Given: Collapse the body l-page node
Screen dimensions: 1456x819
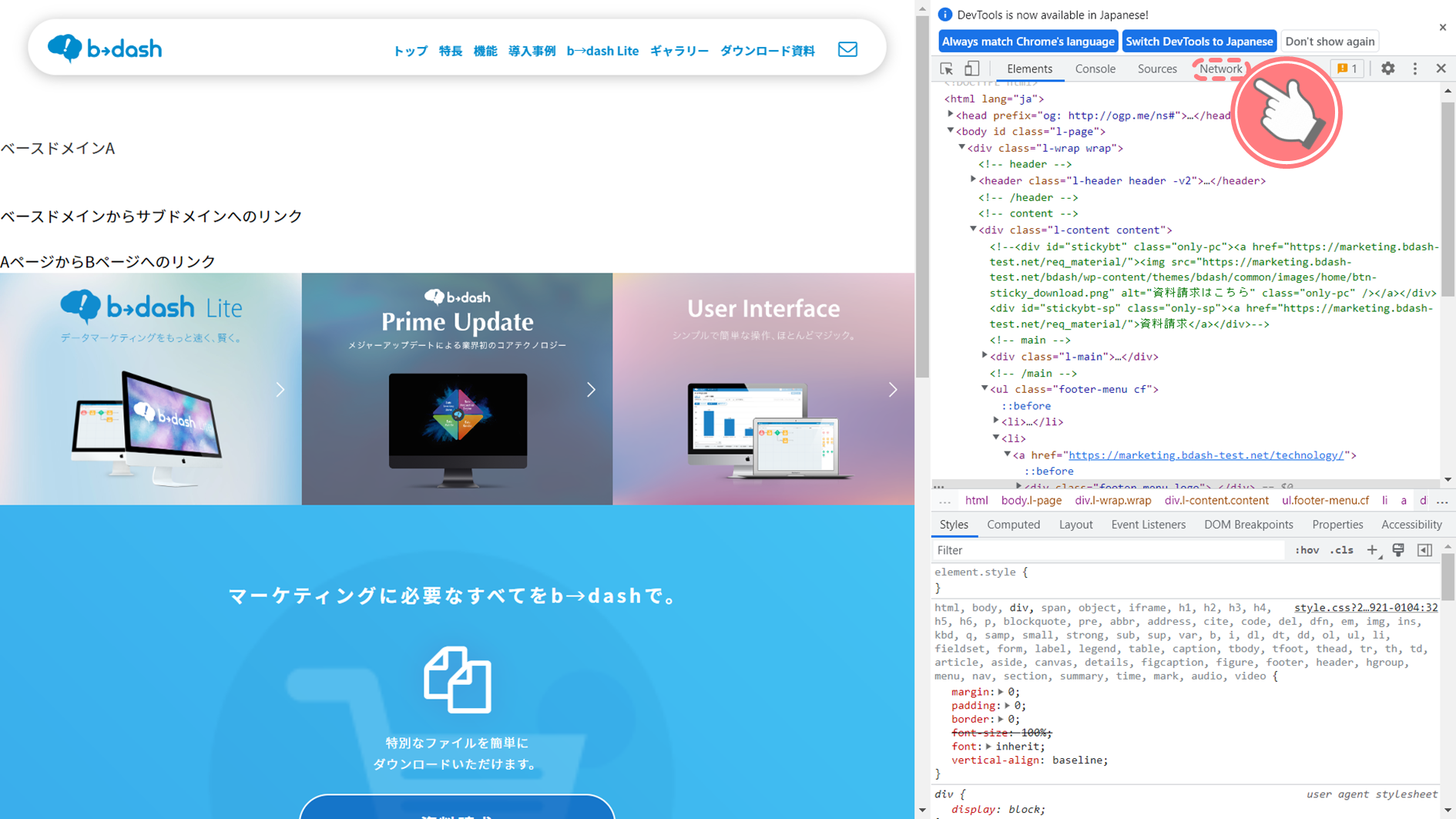Looking at the screenshot, I should (x=951, y=131).
